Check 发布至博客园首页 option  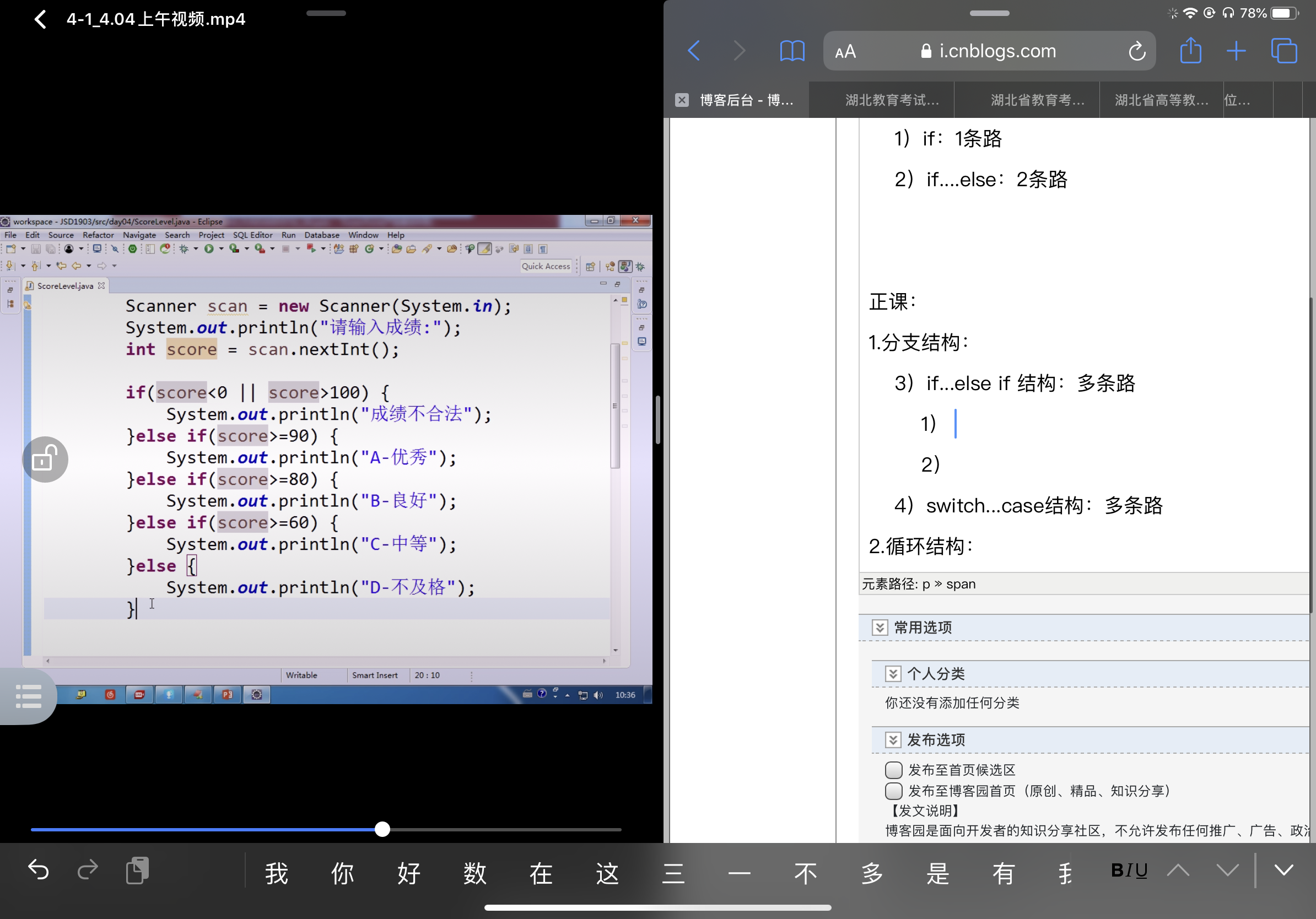893,791
